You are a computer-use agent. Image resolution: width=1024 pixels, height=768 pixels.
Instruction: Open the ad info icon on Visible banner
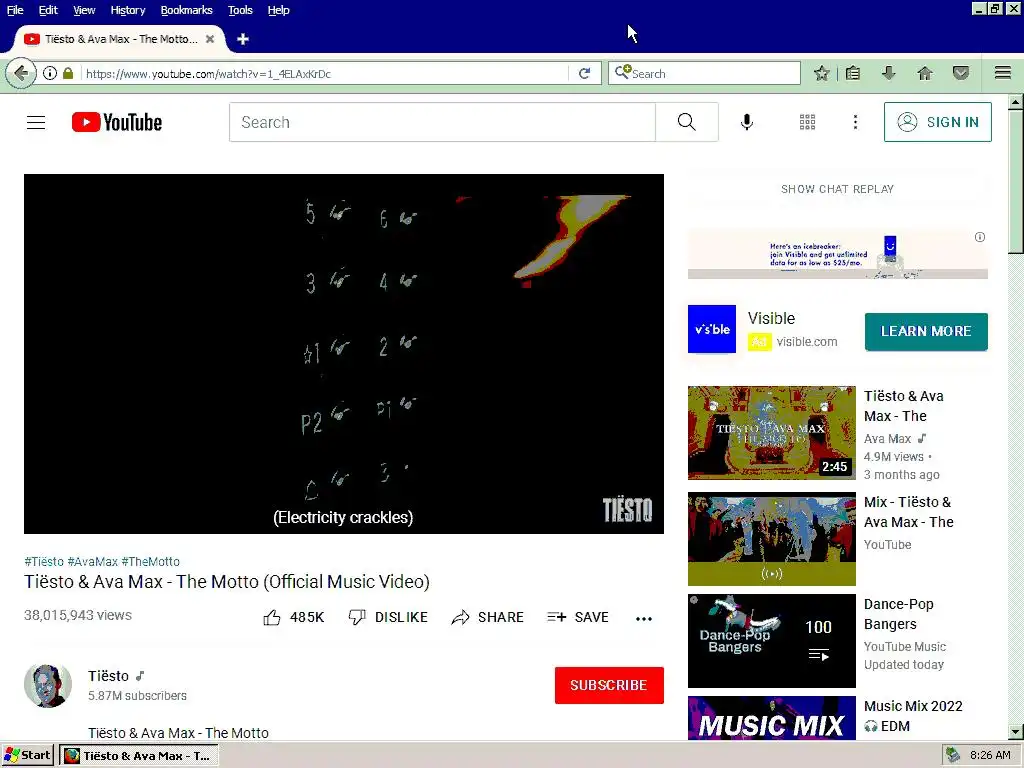pos(980,237)
